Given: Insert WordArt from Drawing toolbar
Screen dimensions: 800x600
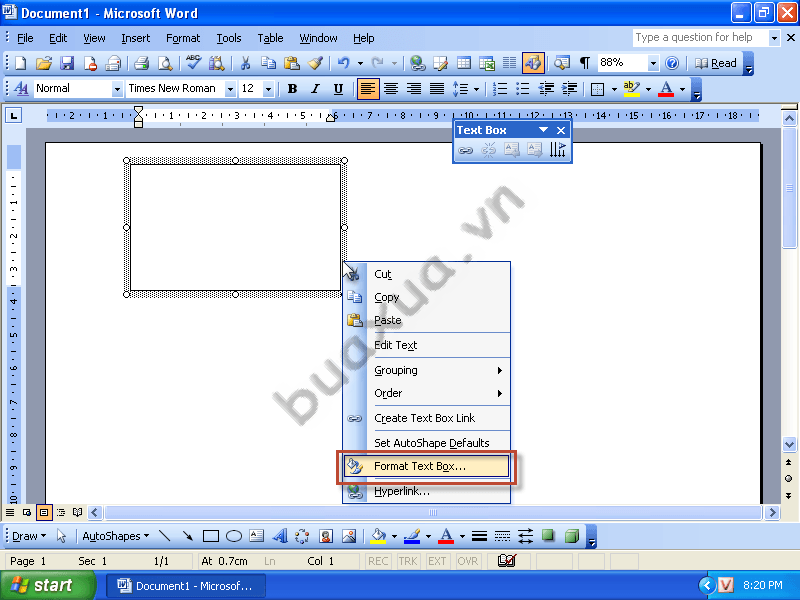Looking at the screenshot, I should click(x=280, y=536).
